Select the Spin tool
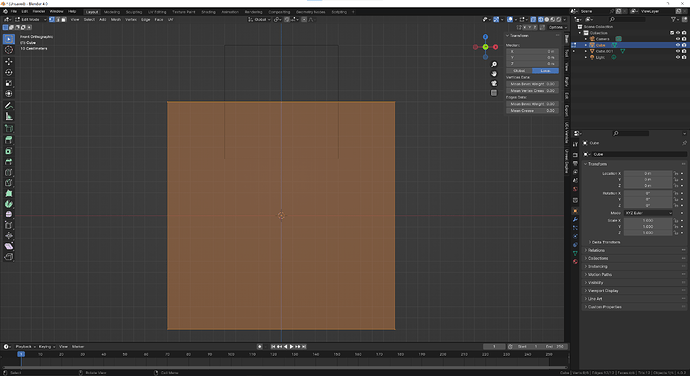Viewport: 690px width, 376px height. click(8, 204)
